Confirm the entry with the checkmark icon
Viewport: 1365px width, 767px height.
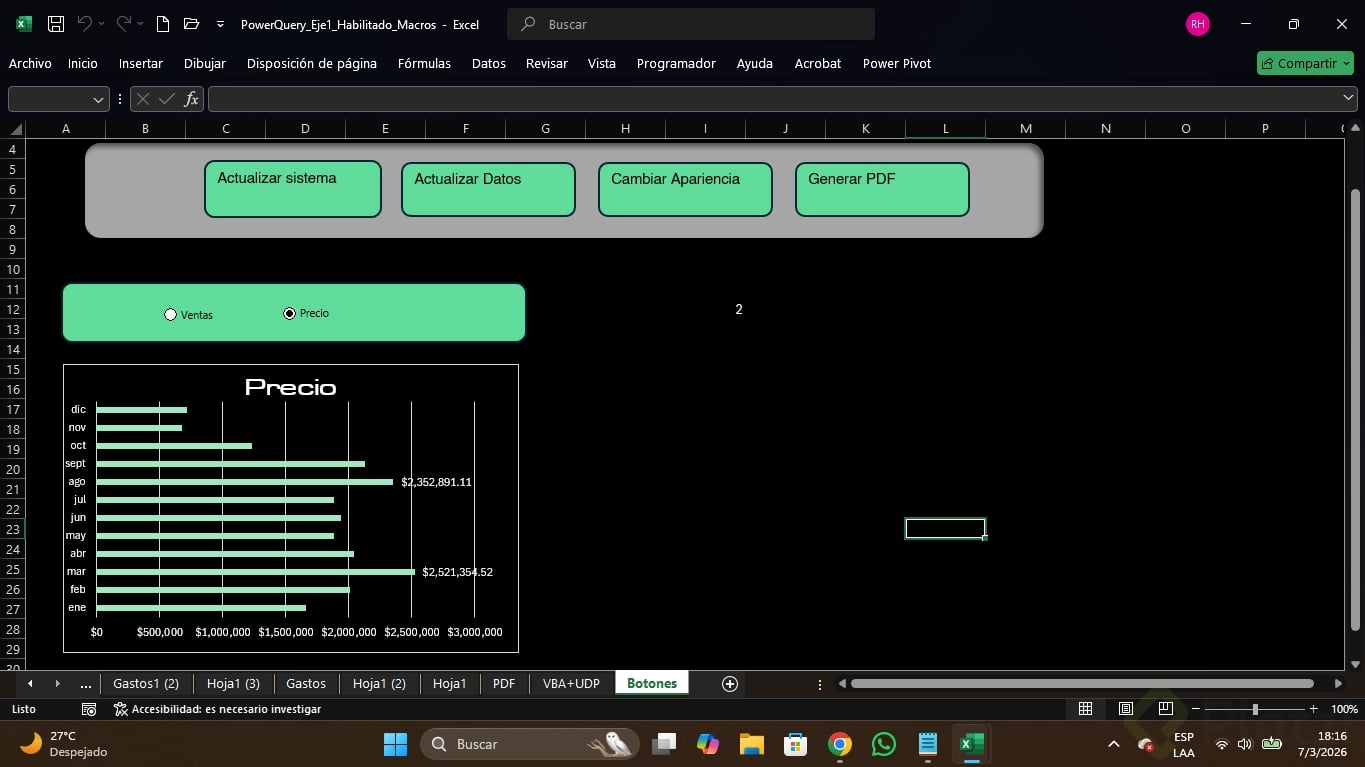tap(167, 99)
